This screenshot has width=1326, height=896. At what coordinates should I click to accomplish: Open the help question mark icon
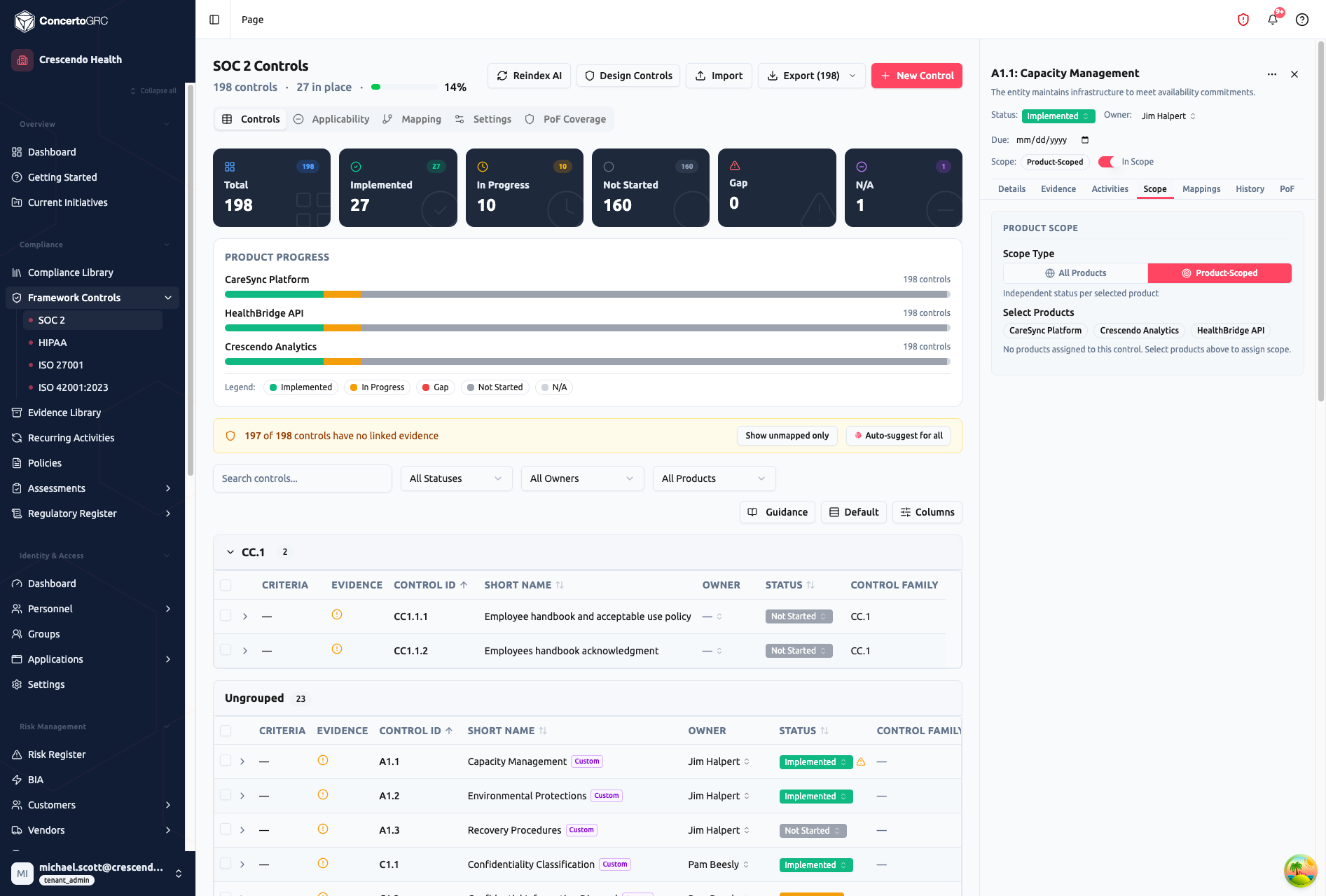click(1302, 20)
